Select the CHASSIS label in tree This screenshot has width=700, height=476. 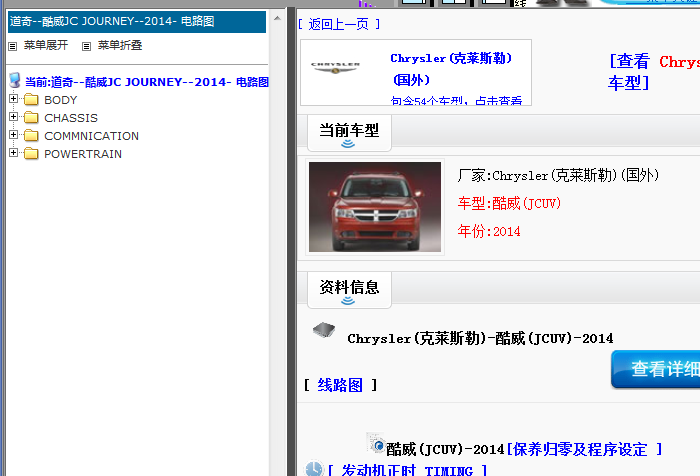(71, 118)
